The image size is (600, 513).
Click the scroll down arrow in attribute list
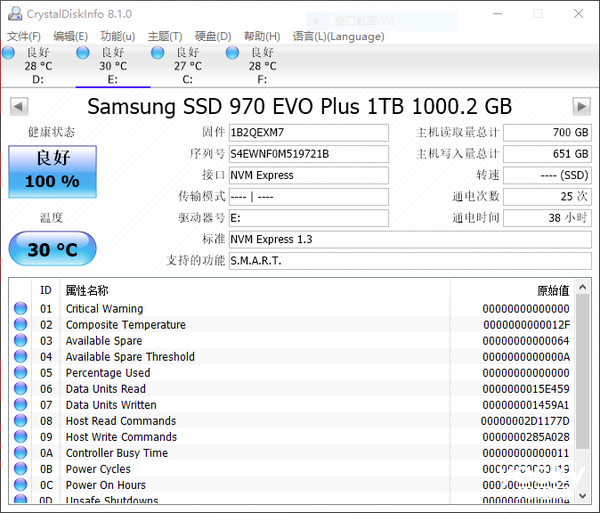(x=583, y=496)
